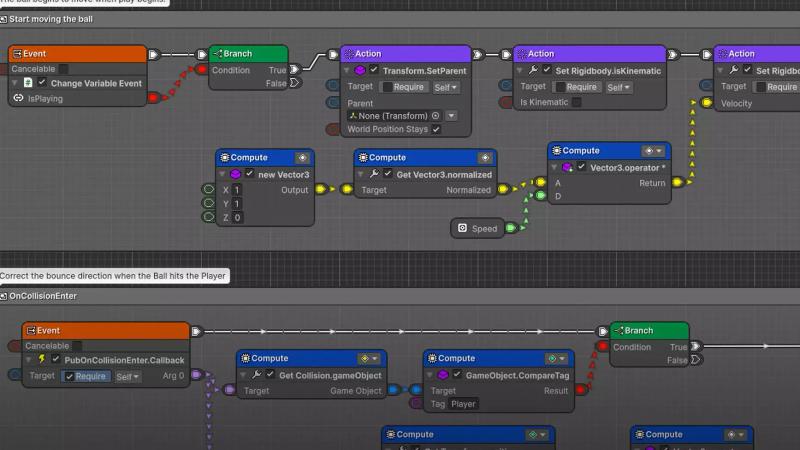Toggle the Change Variable Event checkbox
Image resolution: width=800 pixels, height=450 pixels.
(42, 83)
